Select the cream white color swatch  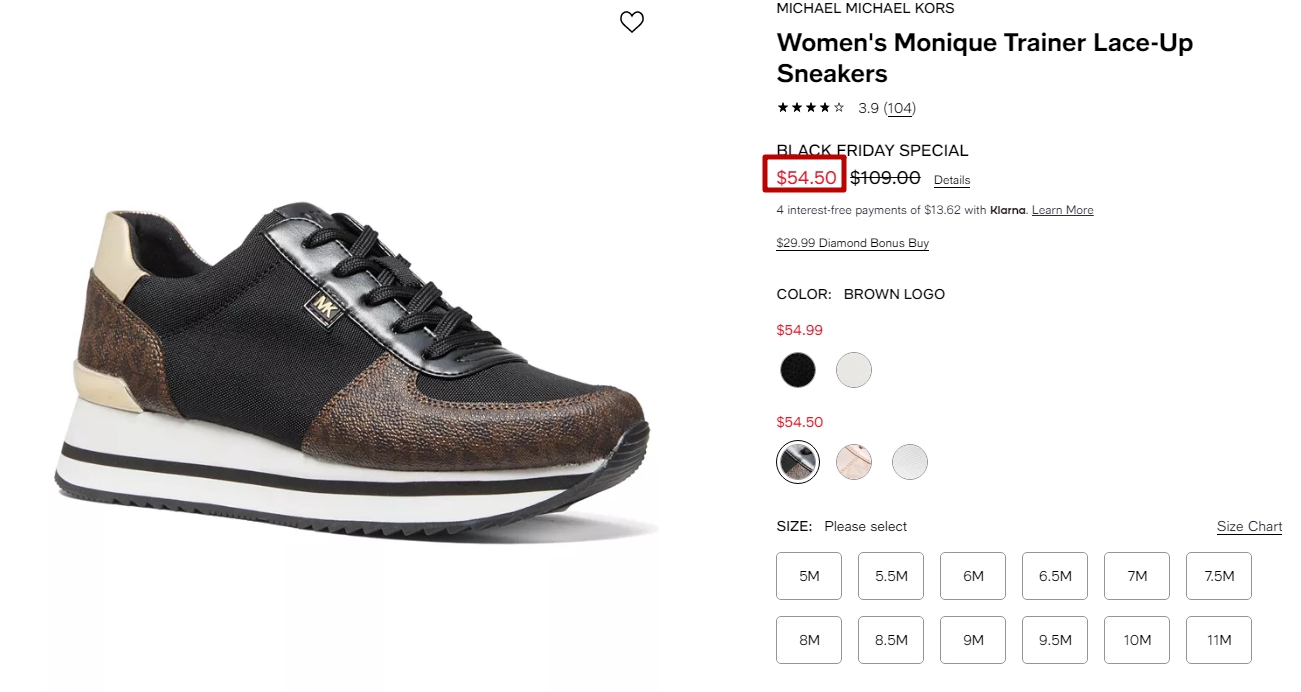point(854,370)
